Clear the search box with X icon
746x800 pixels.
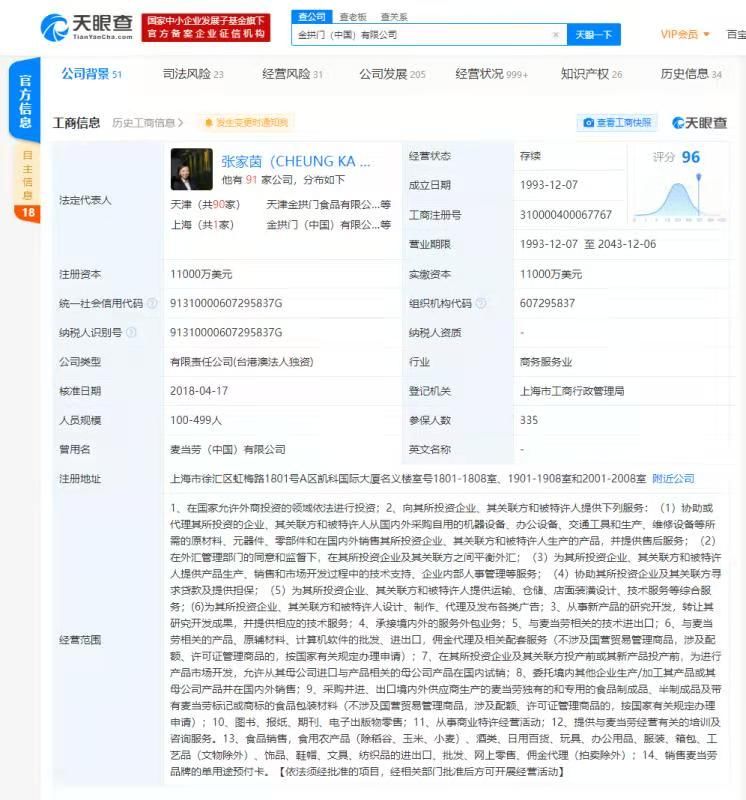pos(556,35)
